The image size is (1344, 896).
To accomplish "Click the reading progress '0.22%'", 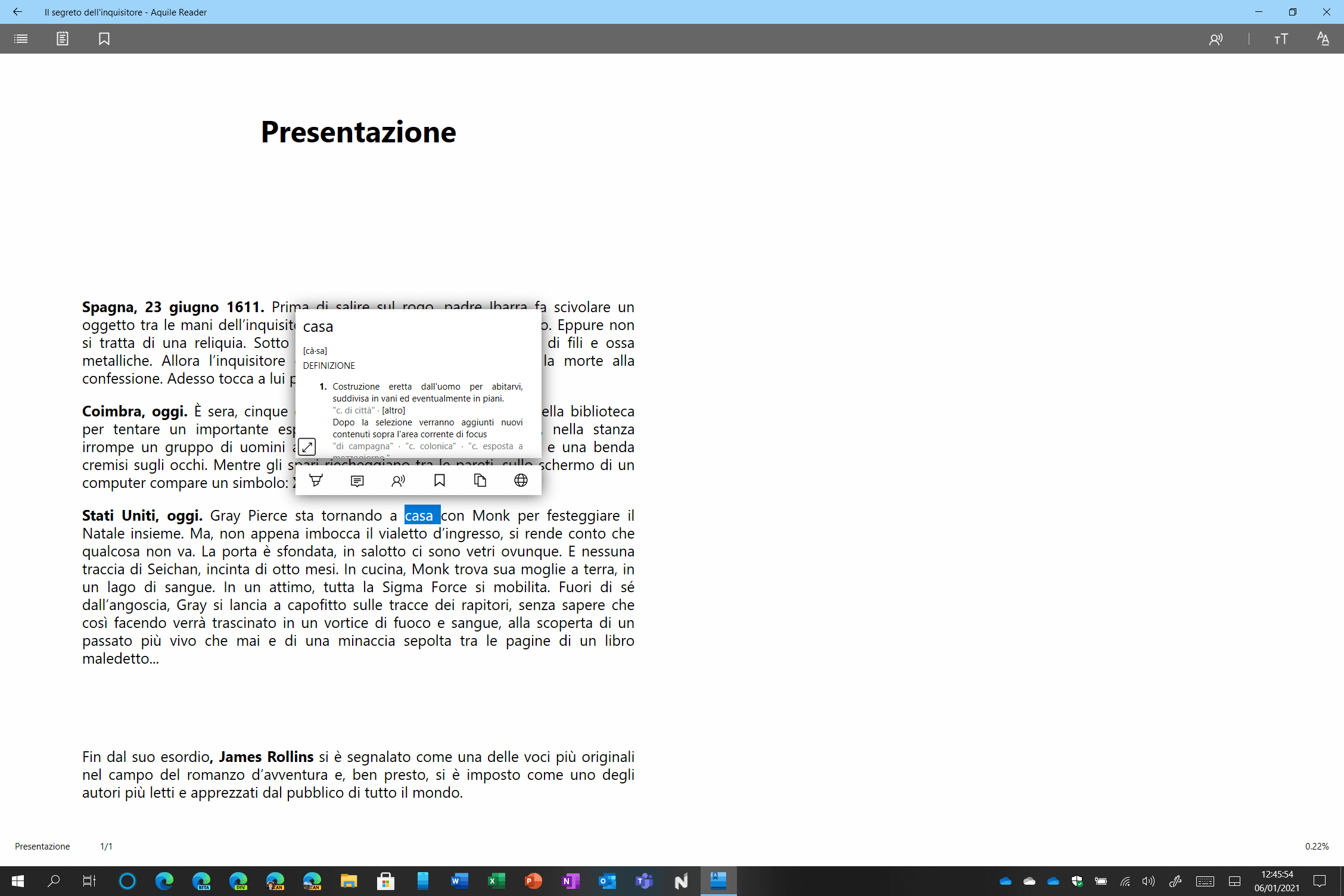I will coord(1317,846).
